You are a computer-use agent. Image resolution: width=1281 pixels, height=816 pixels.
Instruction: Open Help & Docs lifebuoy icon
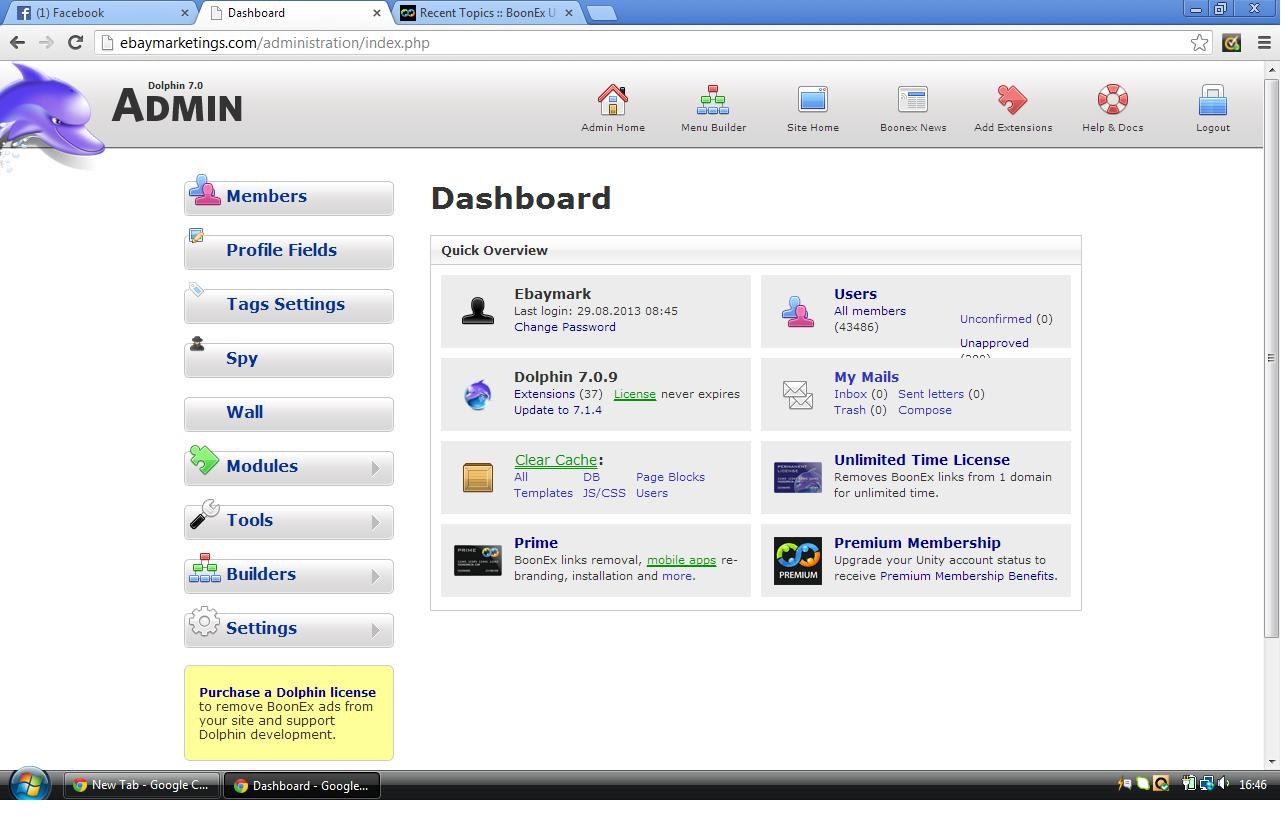(1112, 100)
